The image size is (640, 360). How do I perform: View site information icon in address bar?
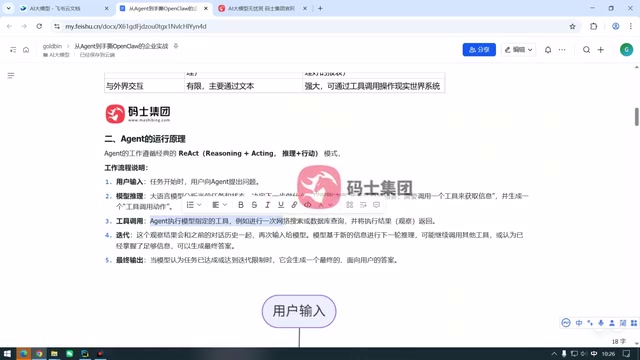57,27
